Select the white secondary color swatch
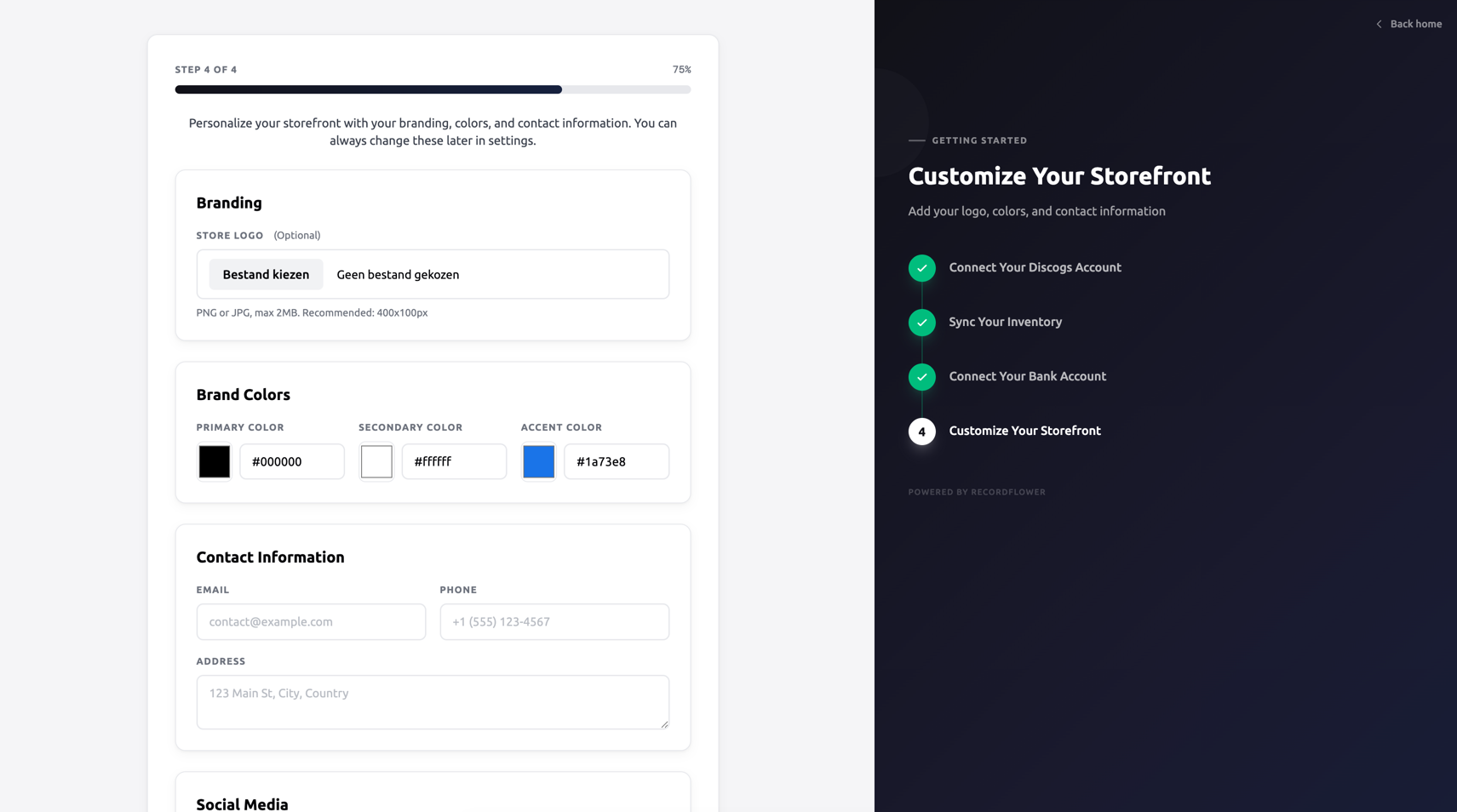 pos(376,461)
